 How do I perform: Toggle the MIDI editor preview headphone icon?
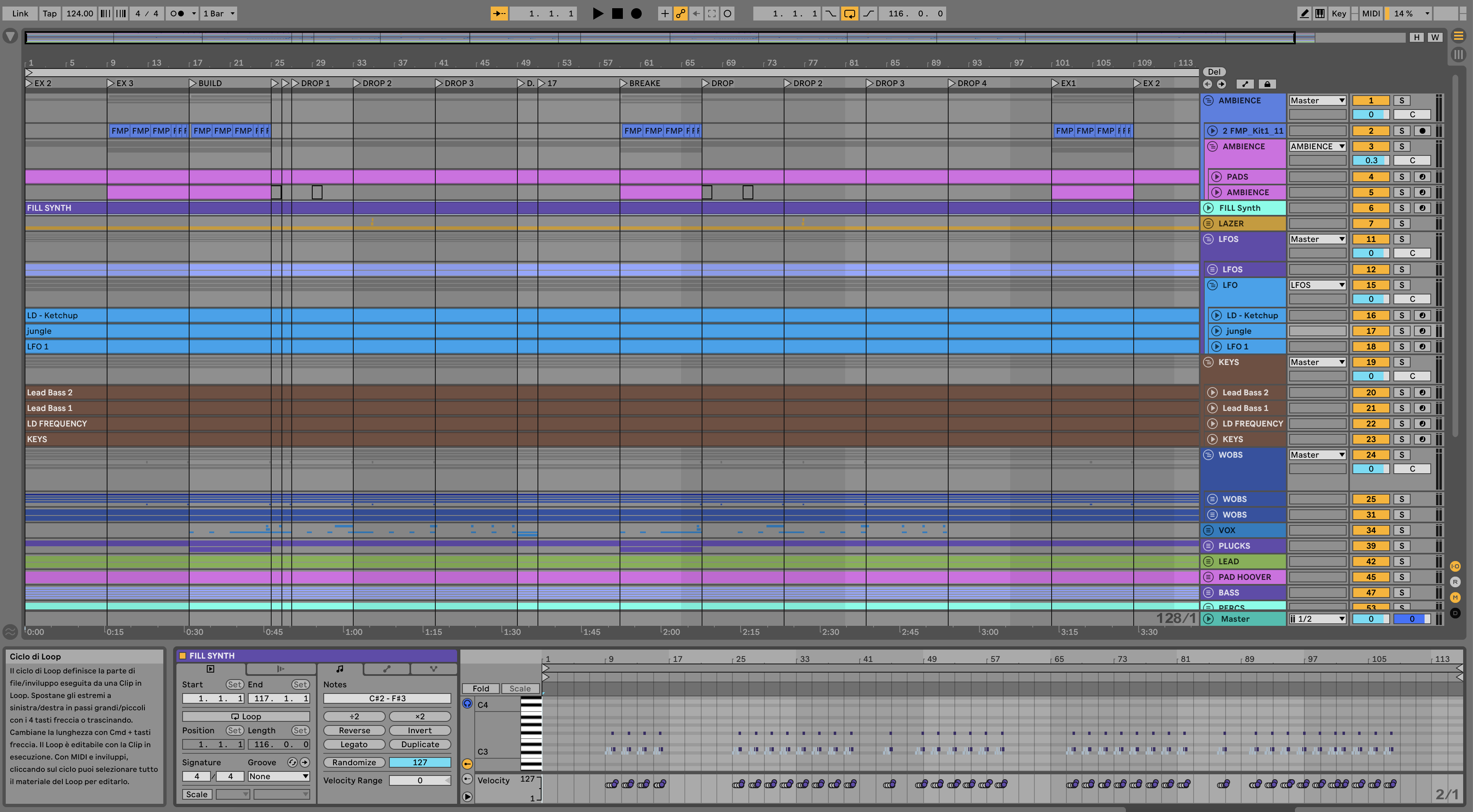[x=467, y=704]
